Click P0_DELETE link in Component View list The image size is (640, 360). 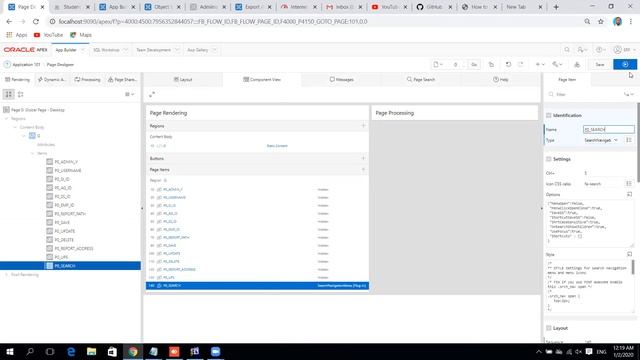click(x=171, y=261)
